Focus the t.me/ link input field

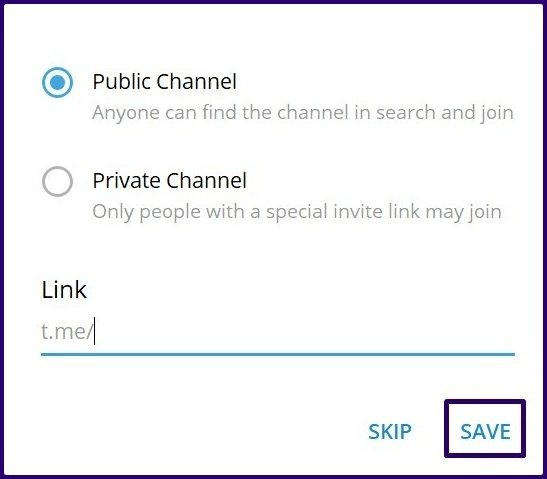(278, 331)
